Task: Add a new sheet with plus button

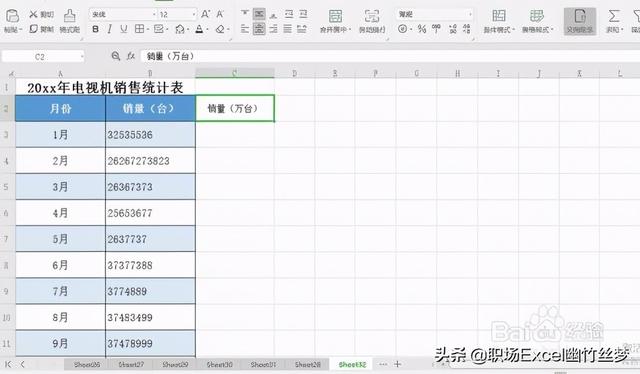Action: [x=397, y=364]
